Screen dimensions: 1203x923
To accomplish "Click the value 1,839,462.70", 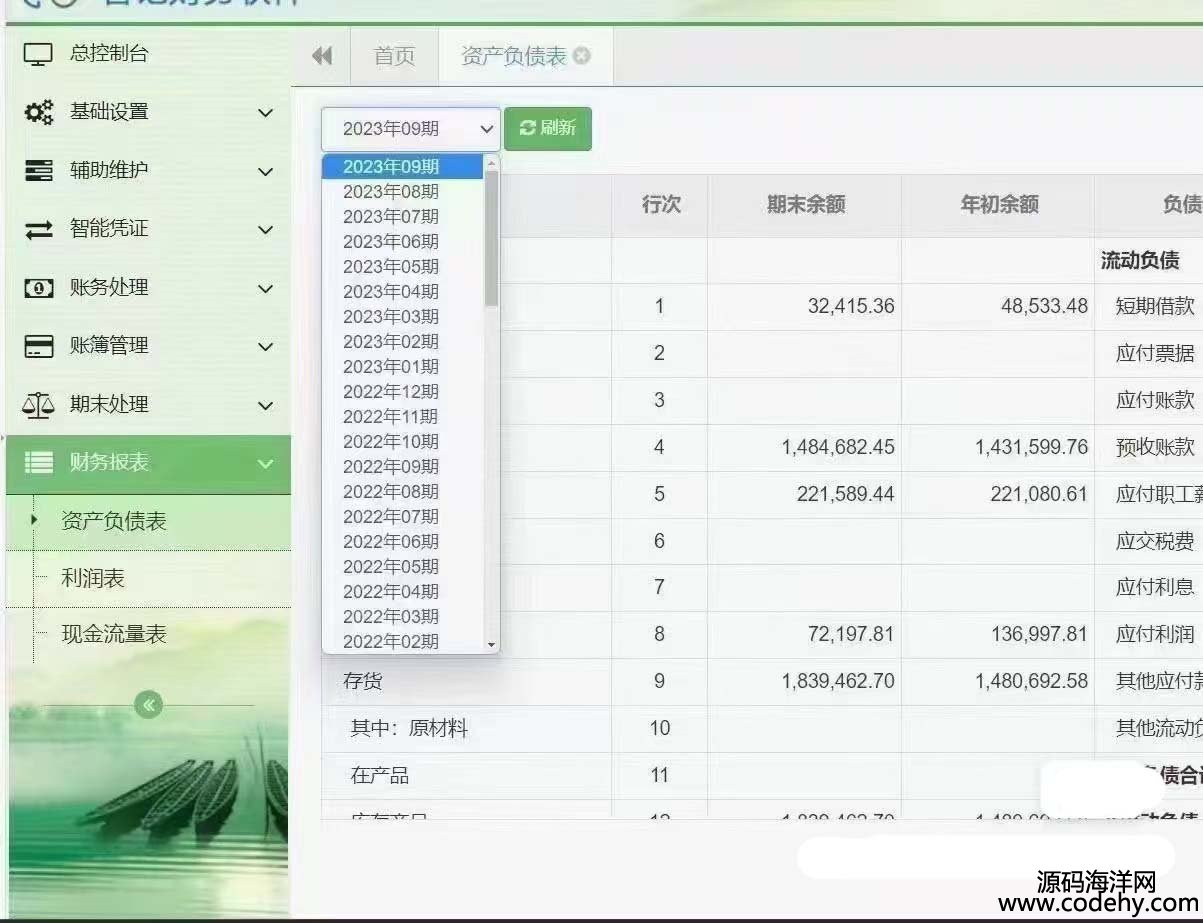I will [838, 681].
